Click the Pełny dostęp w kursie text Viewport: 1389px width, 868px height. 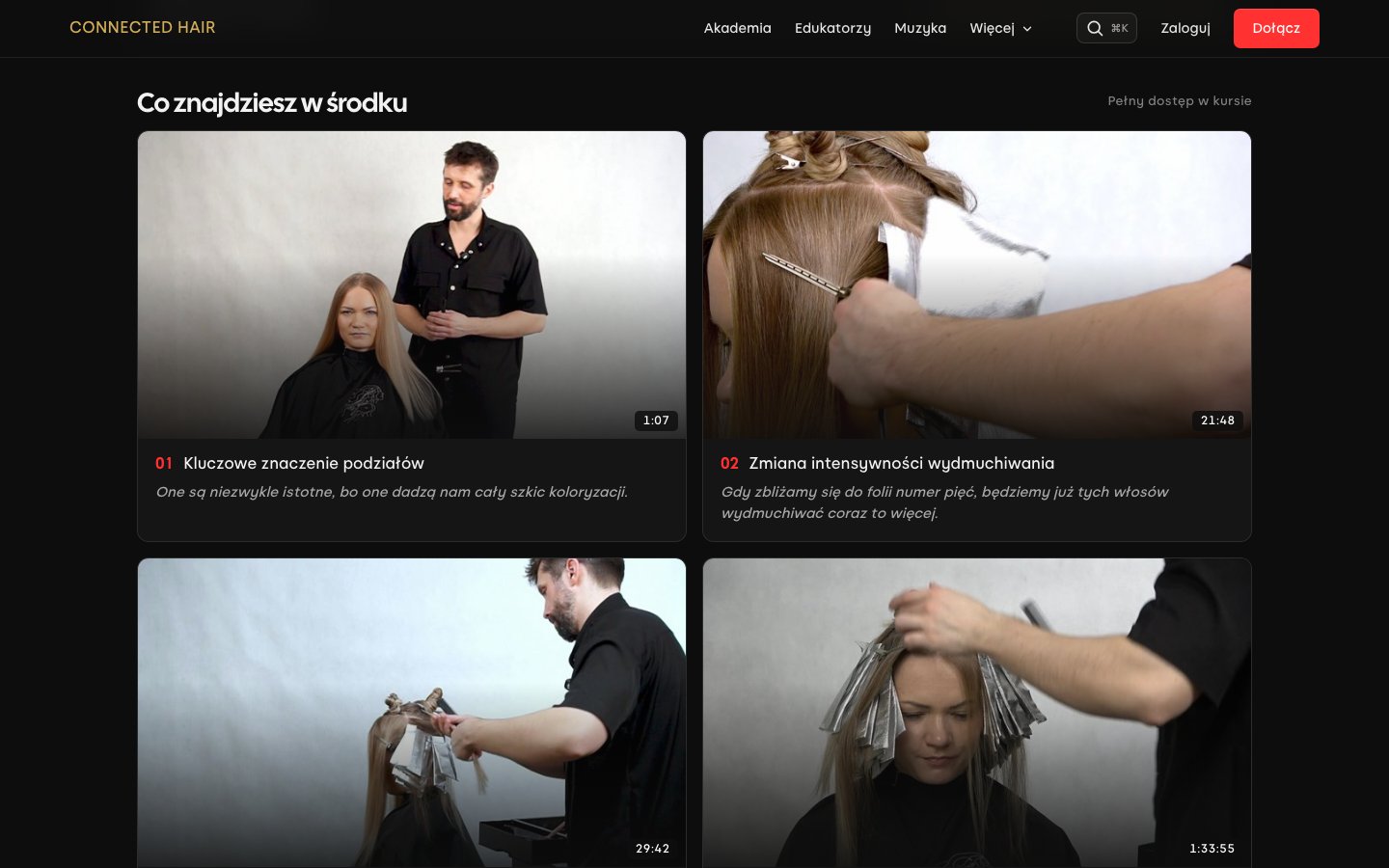coord(1180,100)
